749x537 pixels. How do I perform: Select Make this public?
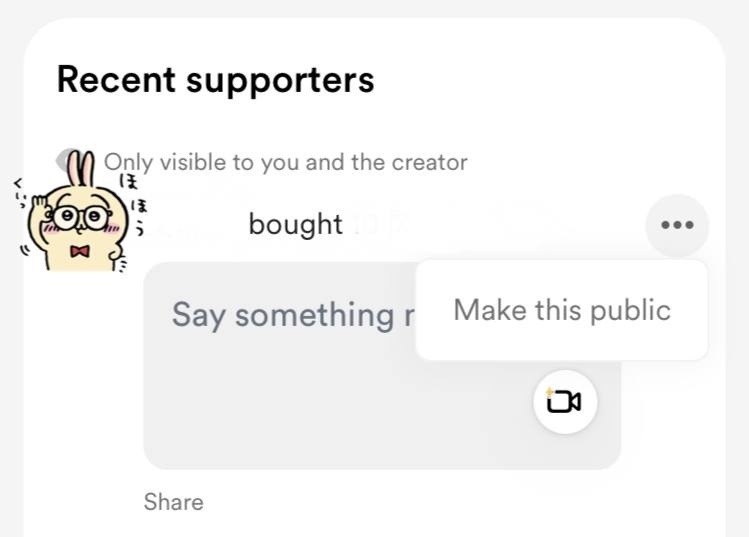click(x=562, y=311)
